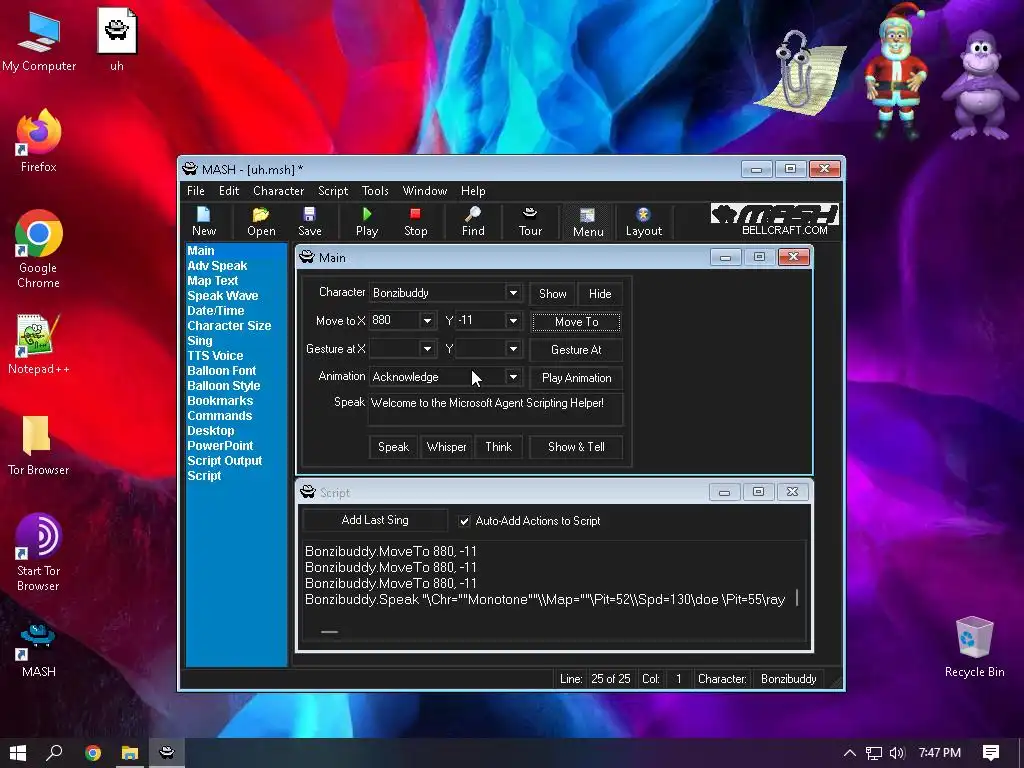Viewport: 1024px width, 768px height.
Task: Click the Add Last Sing button
Action: point(375,520)
